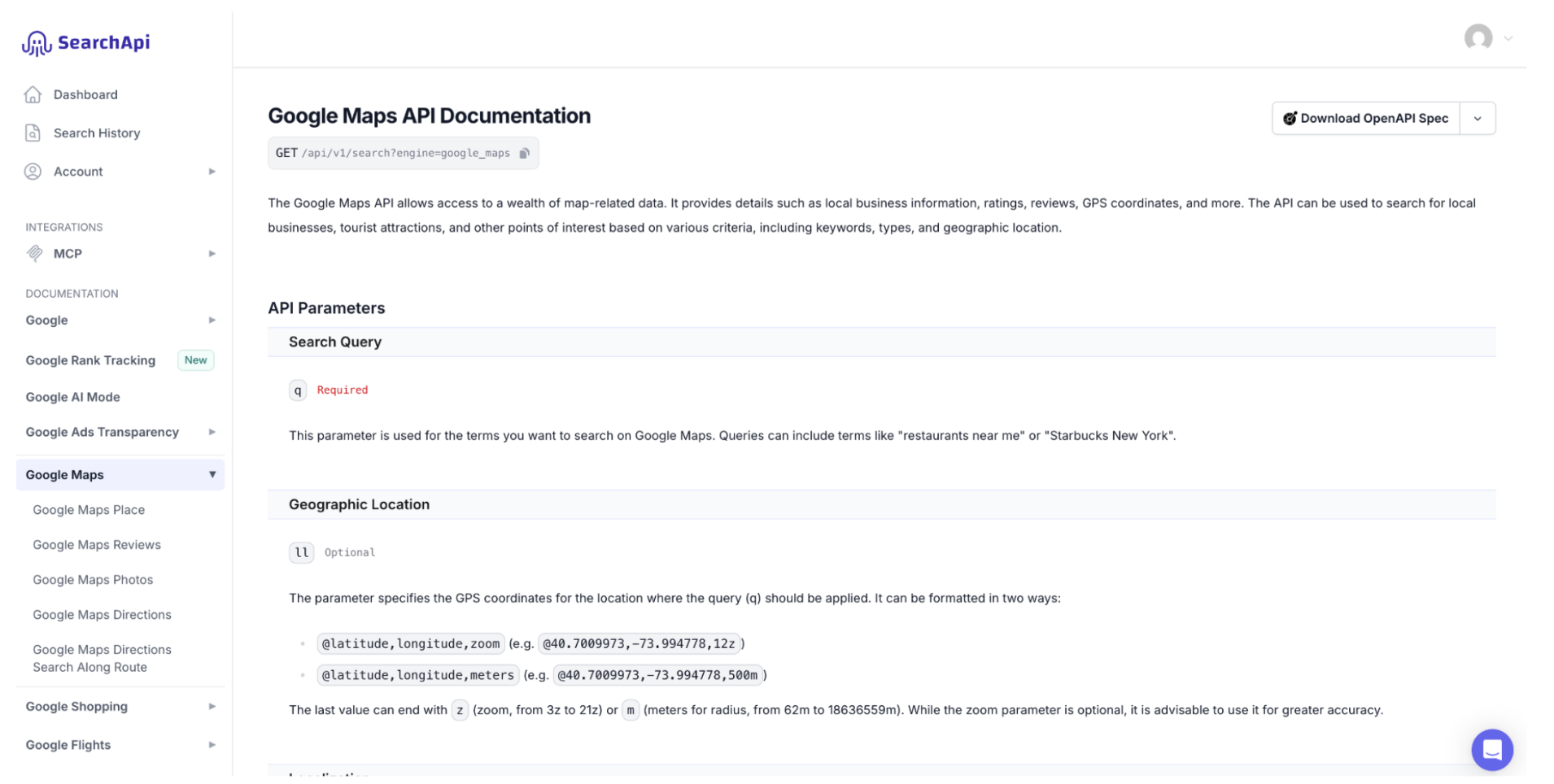
Task: Collapse the Google Maps section
Action: pyautogui.click(x=212, y=474)
